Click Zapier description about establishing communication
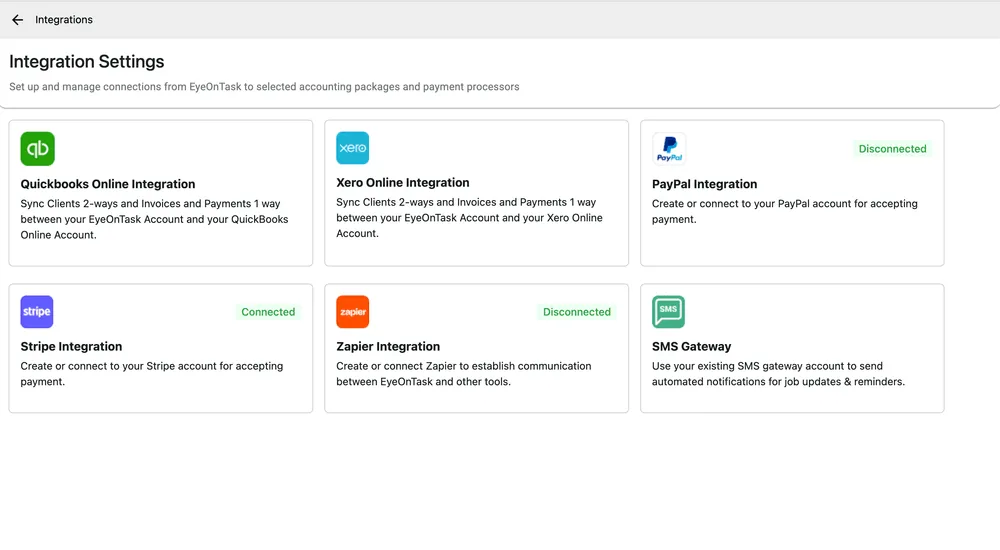Screen dimensions: 1000x550 coord(464,374)
